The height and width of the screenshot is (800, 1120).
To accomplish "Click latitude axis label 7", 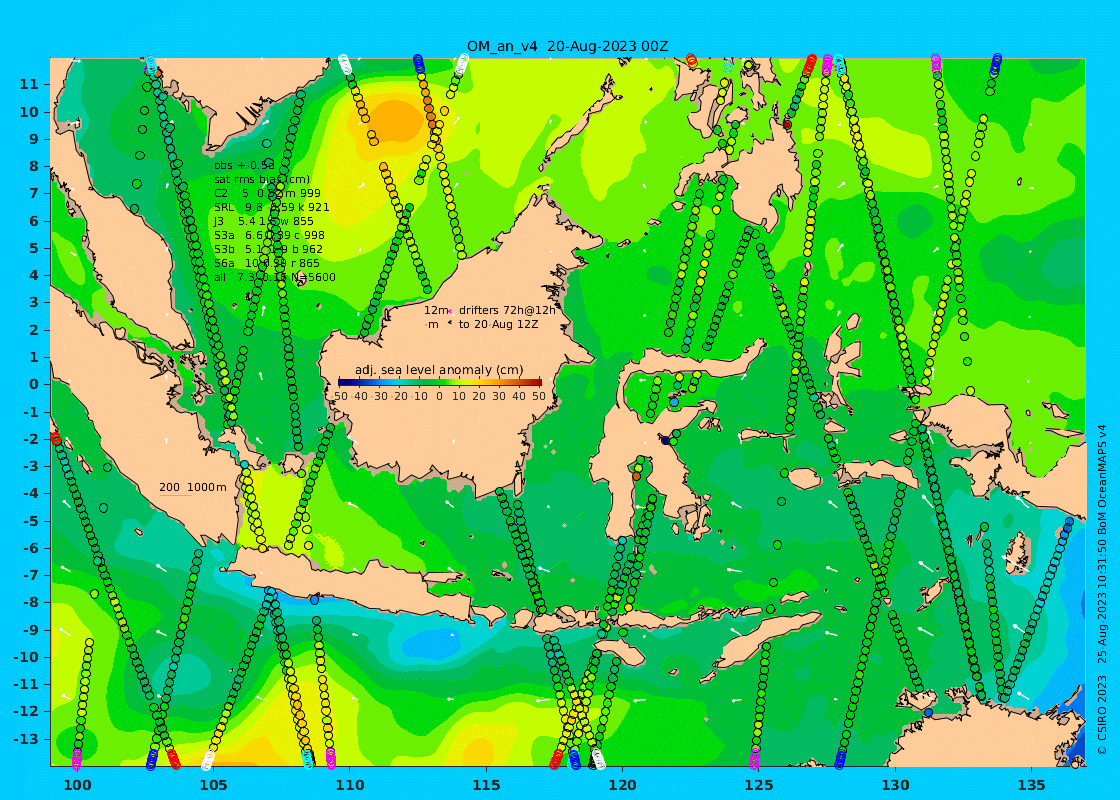I will point(34,194).
